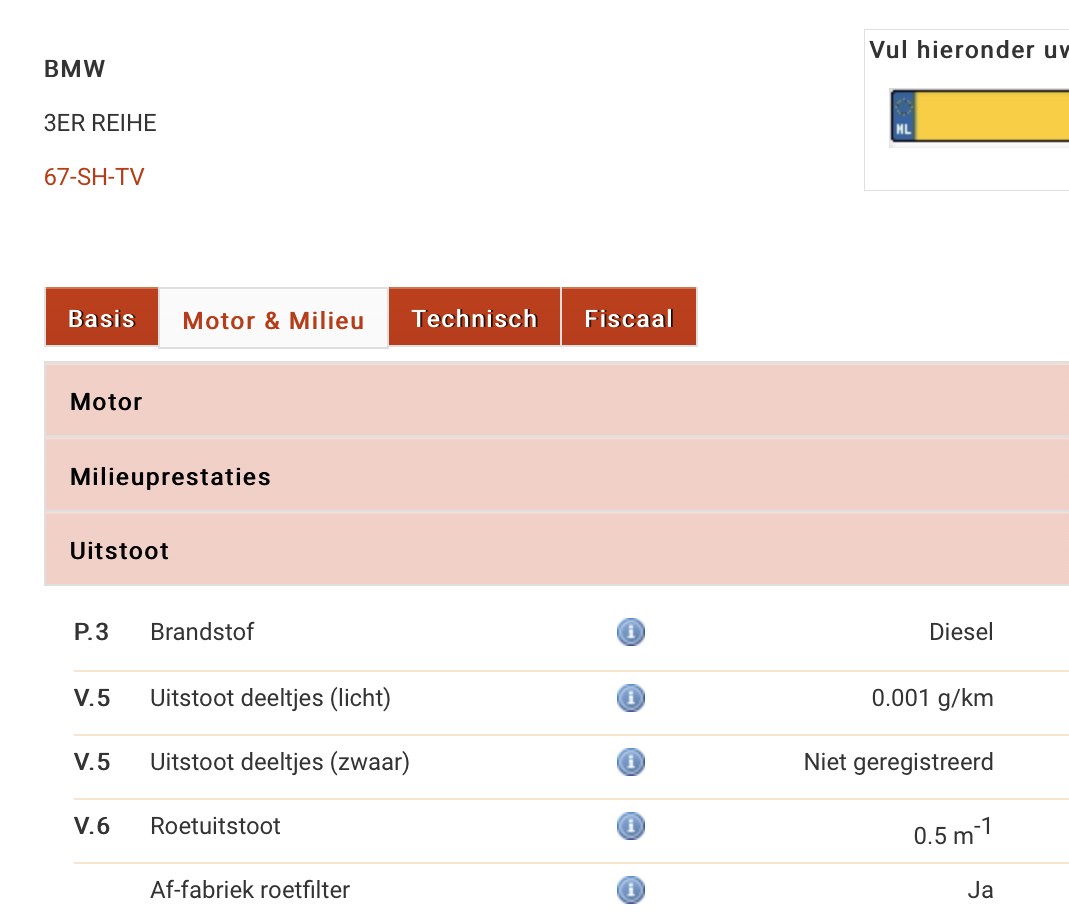This screenshot has width=1069, height=918.
Task: Click the Af-fabriek roetfilter label
Action: (x=250, y=890)
